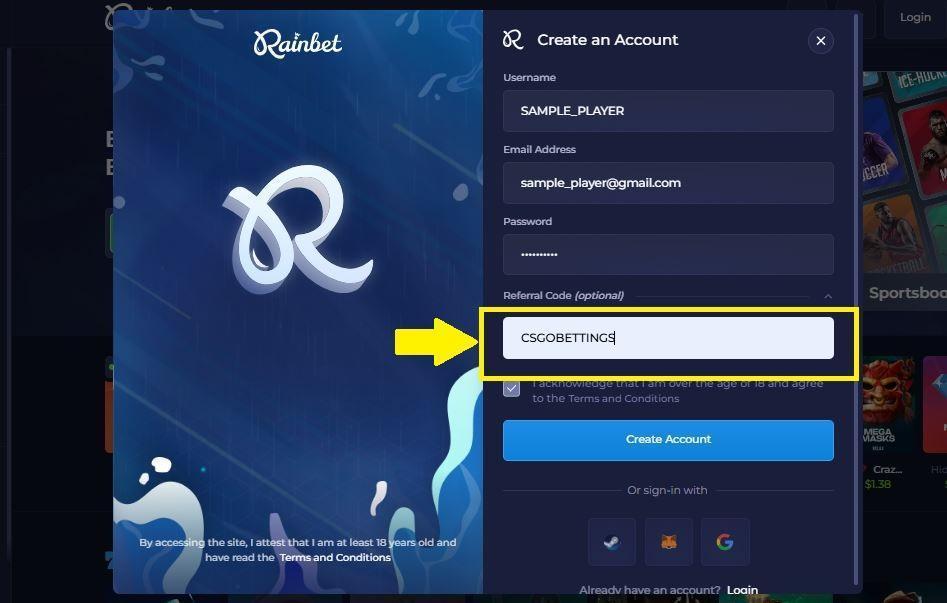947x603 pixels.
Task: Focus the Email Address input field
Action: click(x=668, y=183)
